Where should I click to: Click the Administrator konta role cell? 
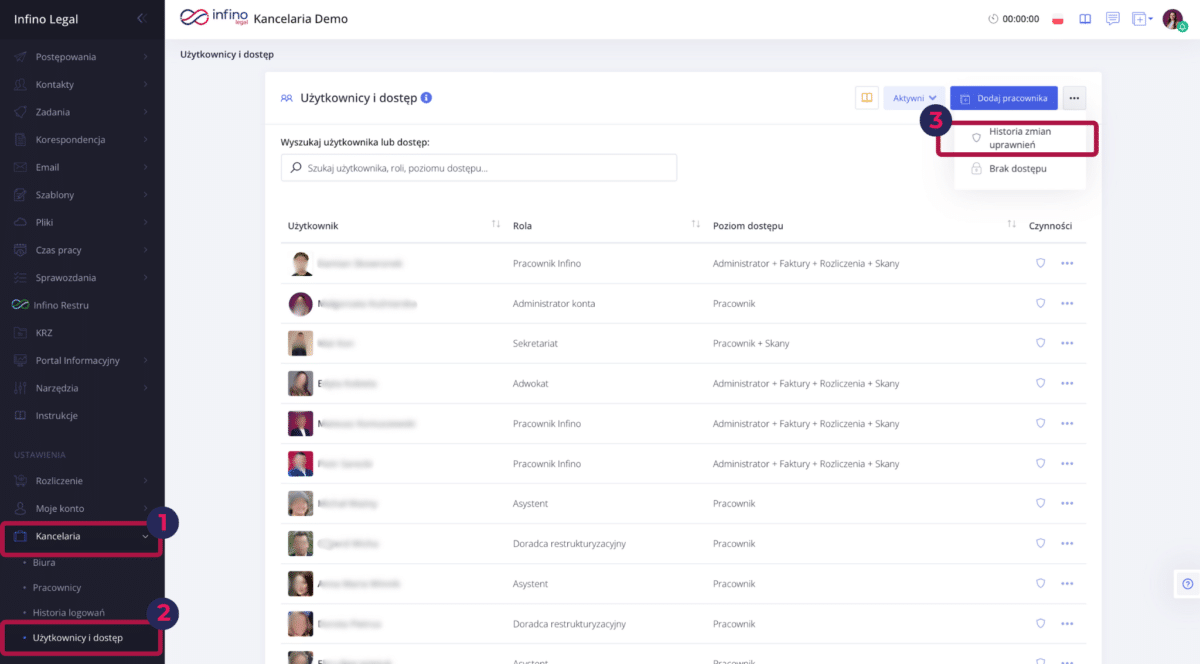(x=552, y=303)
